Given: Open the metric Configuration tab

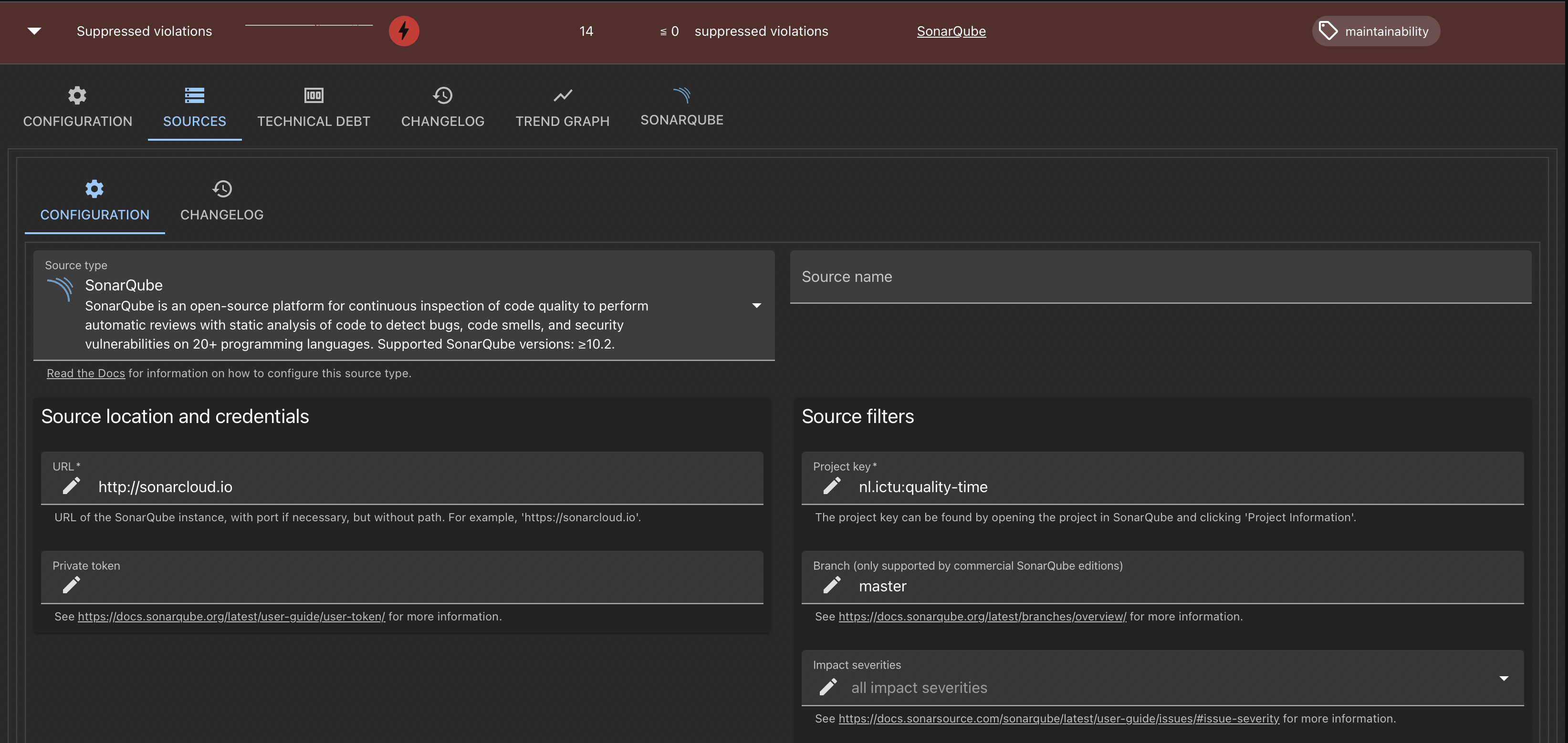Looking at the screenshot, I should [x=77, y=106].
